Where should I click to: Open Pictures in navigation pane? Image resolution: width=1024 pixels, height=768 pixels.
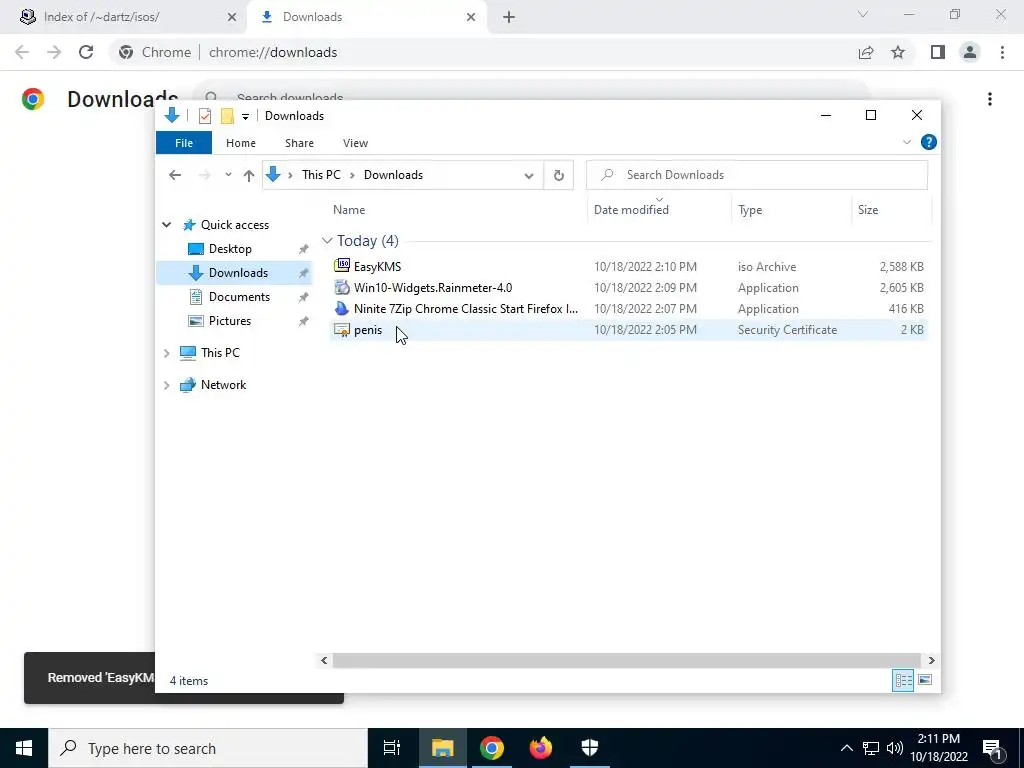coord(229,321)
